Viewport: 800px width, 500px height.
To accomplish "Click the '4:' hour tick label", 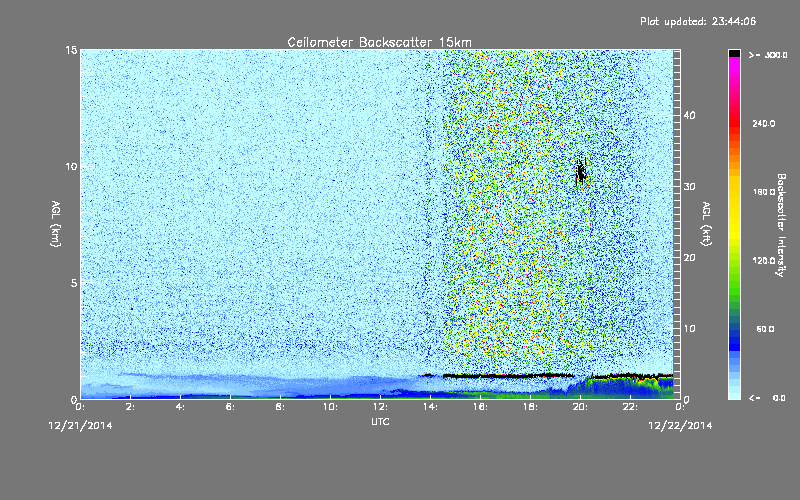I will (x=180, y=407).
